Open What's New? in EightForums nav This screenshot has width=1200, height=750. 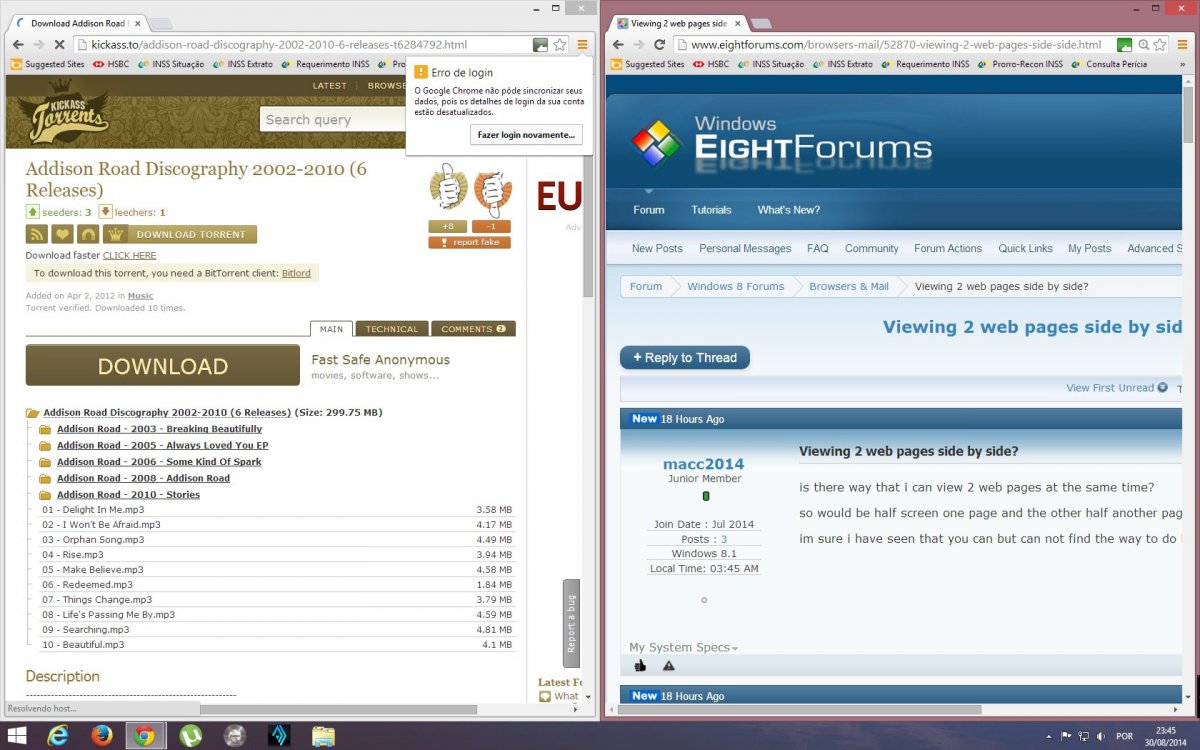(x=789, y=210)
